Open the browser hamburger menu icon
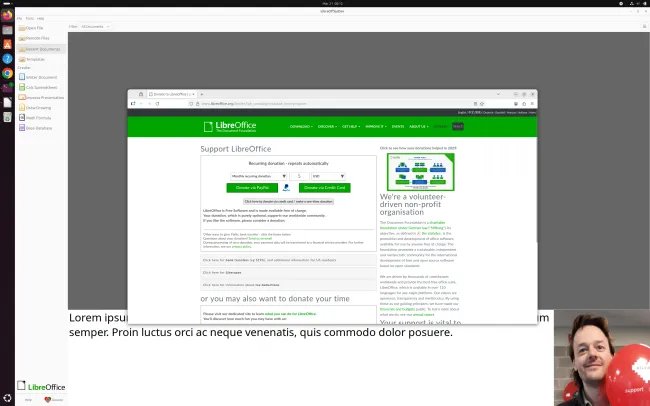 pyautogui.click(x=532, y=104)
